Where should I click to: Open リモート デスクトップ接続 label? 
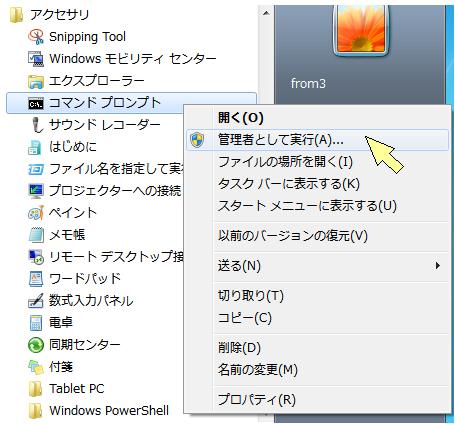click(x=116, y=257)
